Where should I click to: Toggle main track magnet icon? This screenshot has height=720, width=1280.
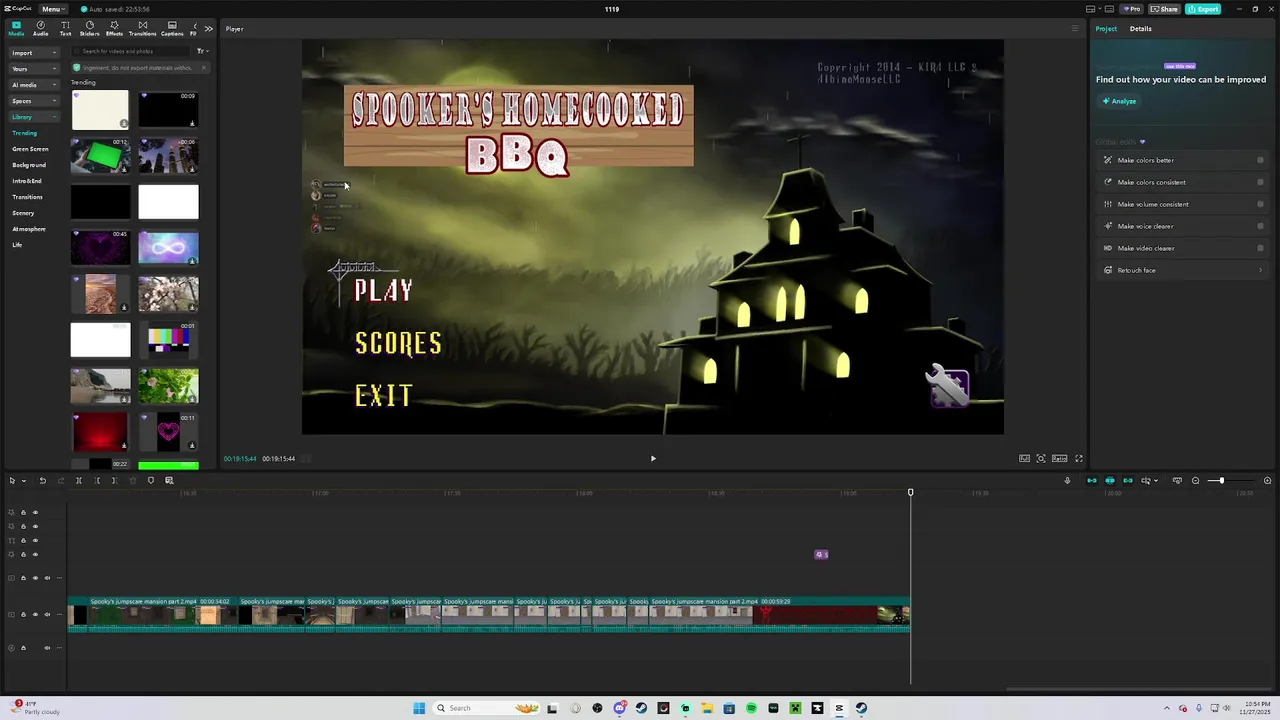[x=1091, y=481]
